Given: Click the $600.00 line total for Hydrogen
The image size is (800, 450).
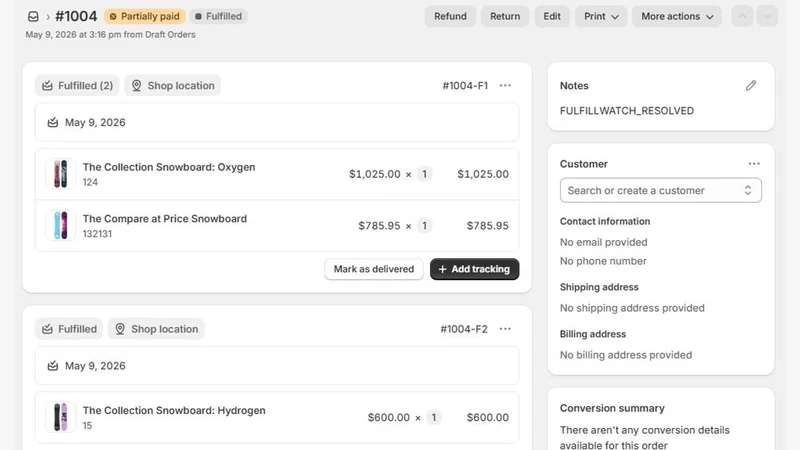Looking at the screenshot, I should tap(487, 417).
